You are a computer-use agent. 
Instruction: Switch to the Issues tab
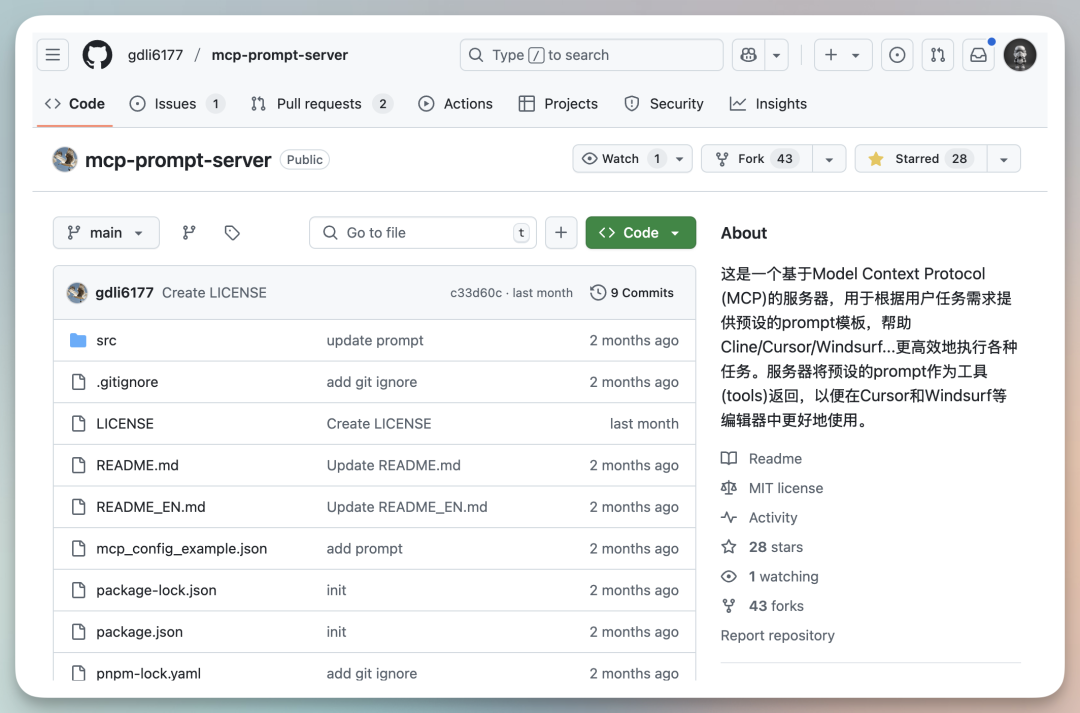click(x=177, y=104)
